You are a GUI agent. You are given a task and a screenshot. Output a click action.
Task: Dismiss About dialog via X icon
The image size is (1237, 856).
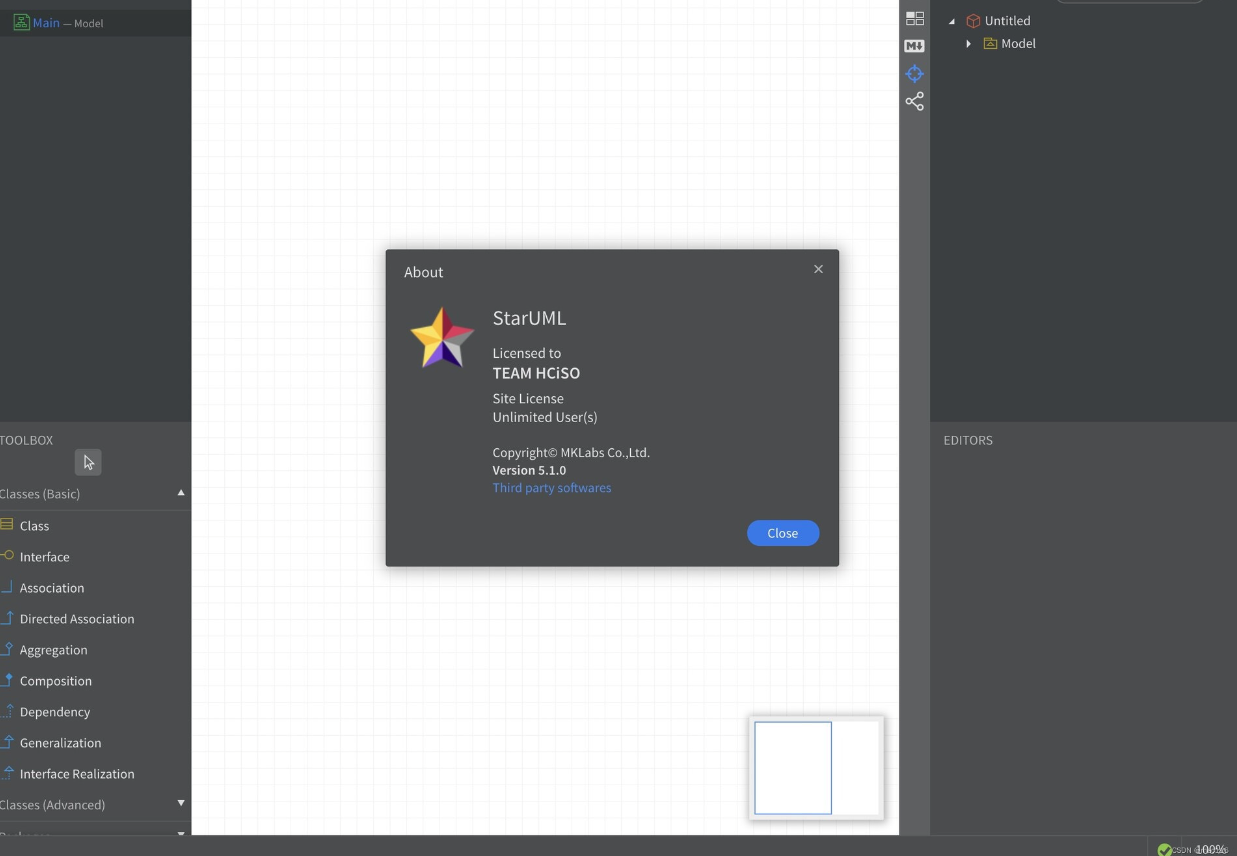pyautogui.click(x=818, y=269)
